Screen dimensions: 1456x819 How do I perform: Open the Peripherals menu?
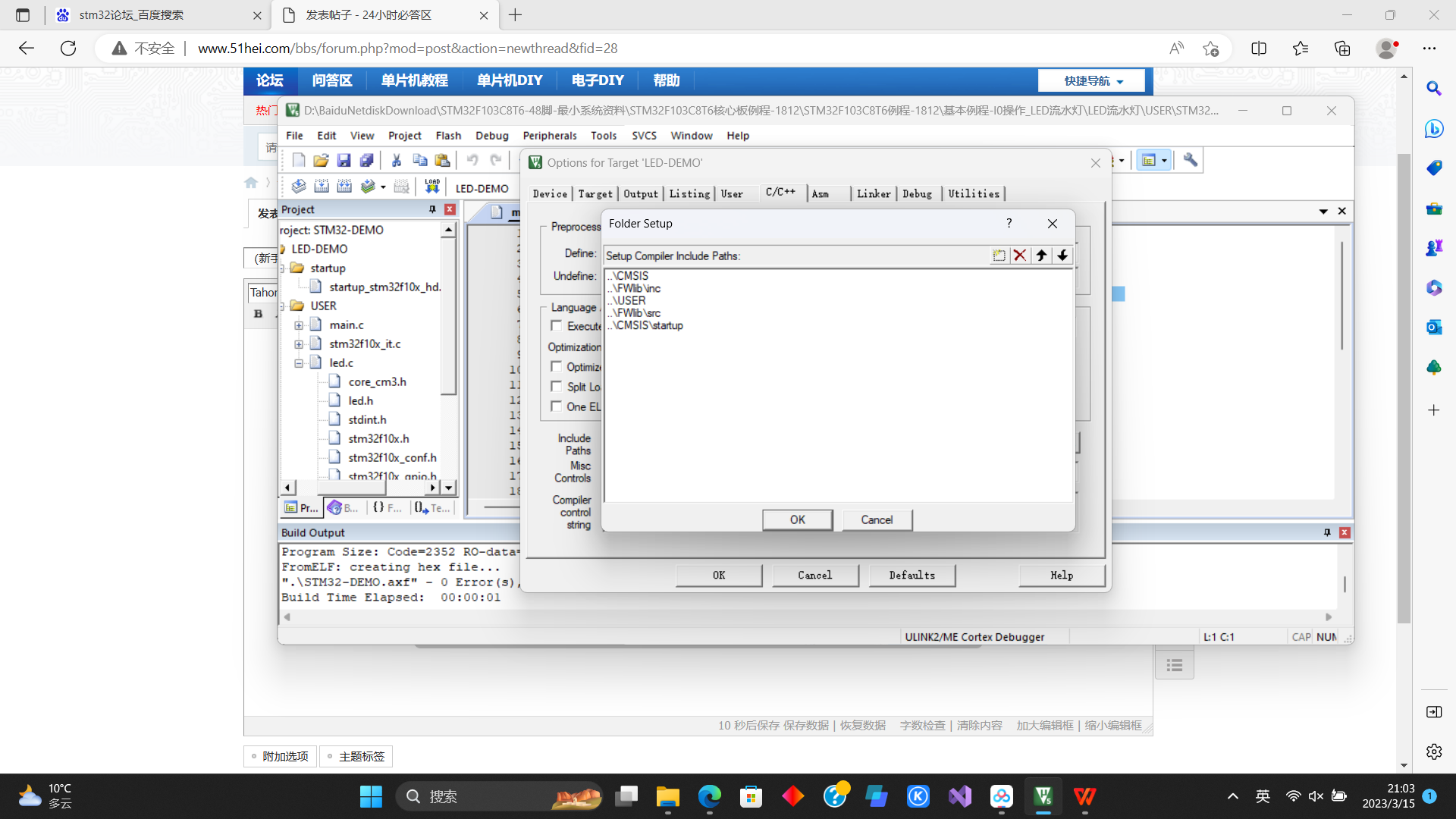click(x=550, y=136)
